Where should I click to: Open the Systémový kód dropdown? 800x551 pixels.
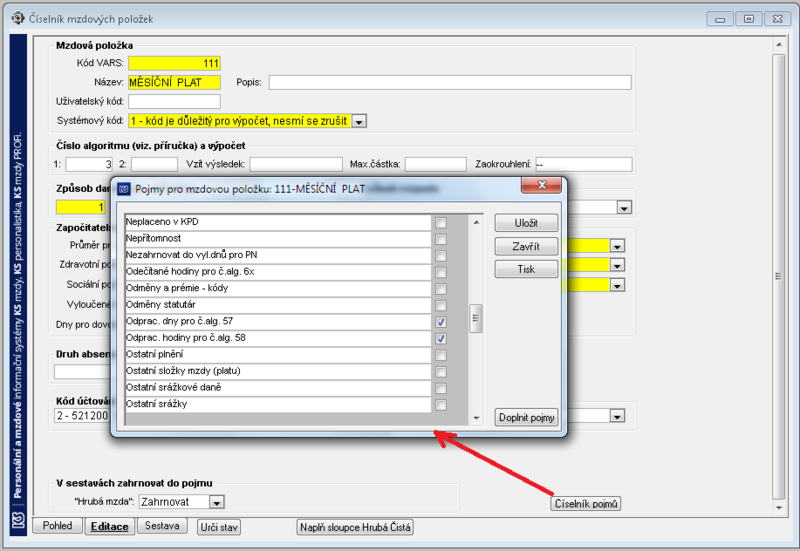[359, 121]
